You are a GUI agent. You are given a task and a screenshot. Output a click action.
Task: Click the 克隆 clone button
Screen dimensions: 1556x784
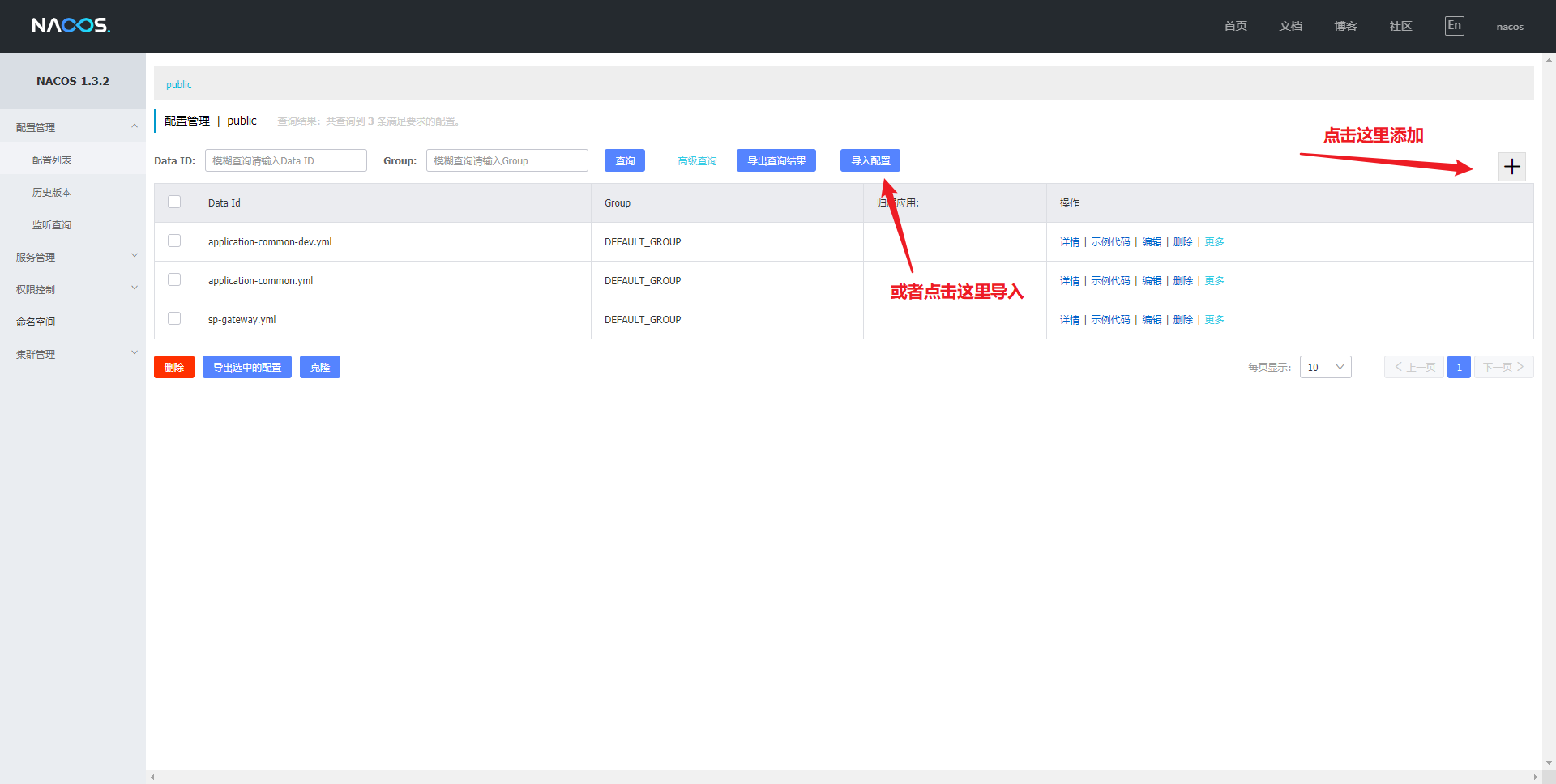click(x=320, y=367)
